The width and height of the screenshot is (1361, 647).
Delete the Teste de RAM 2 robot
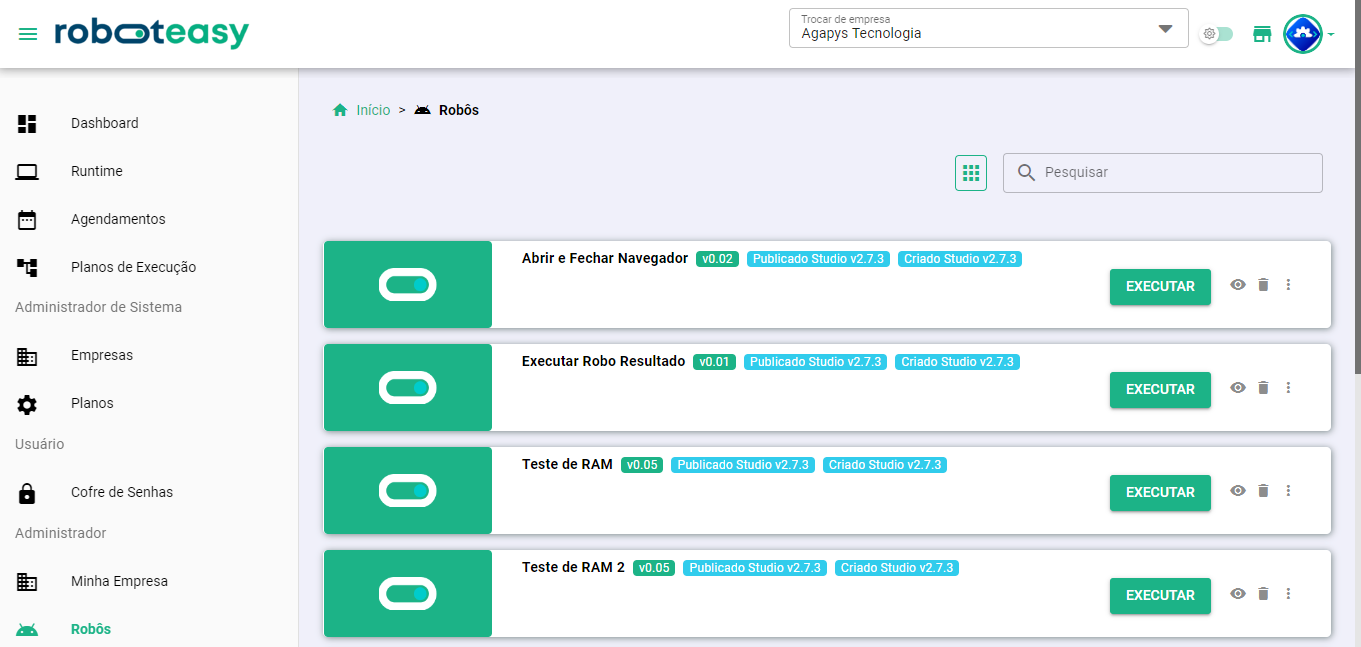(1263, 594)
